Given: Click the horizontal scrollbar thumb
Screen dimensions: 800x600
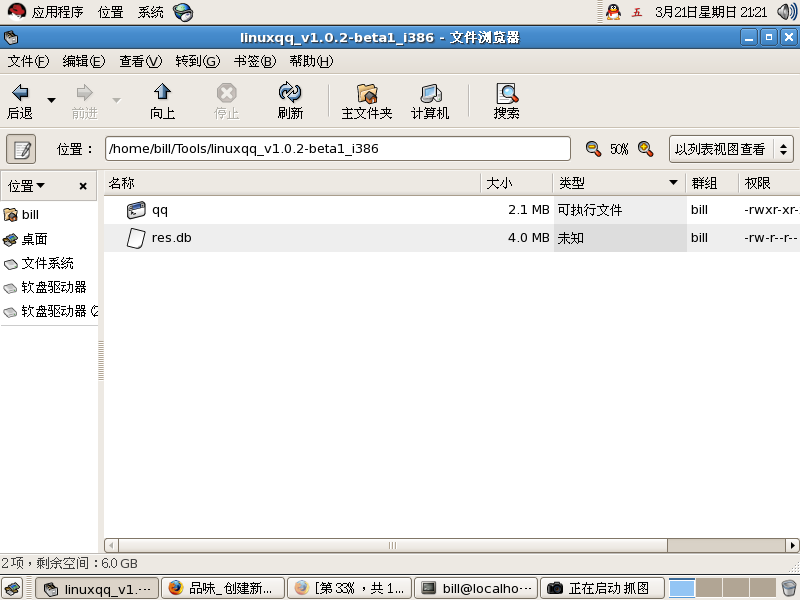Looking at the screenshot, I should [393, 545].
